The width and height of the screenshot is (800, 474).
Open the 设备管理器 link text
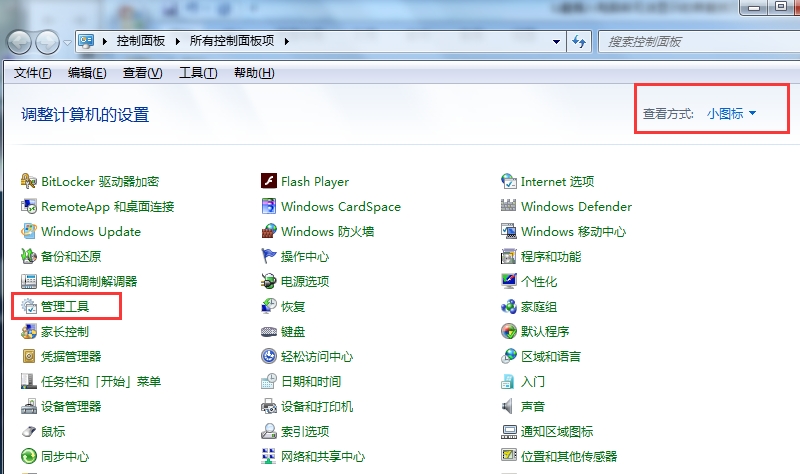coord(71,407)
